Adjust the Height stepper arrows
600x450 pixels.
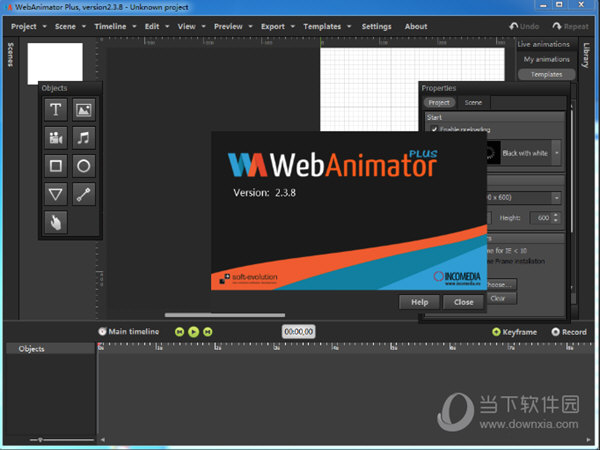pyautogui.click(x=556, y=218)
